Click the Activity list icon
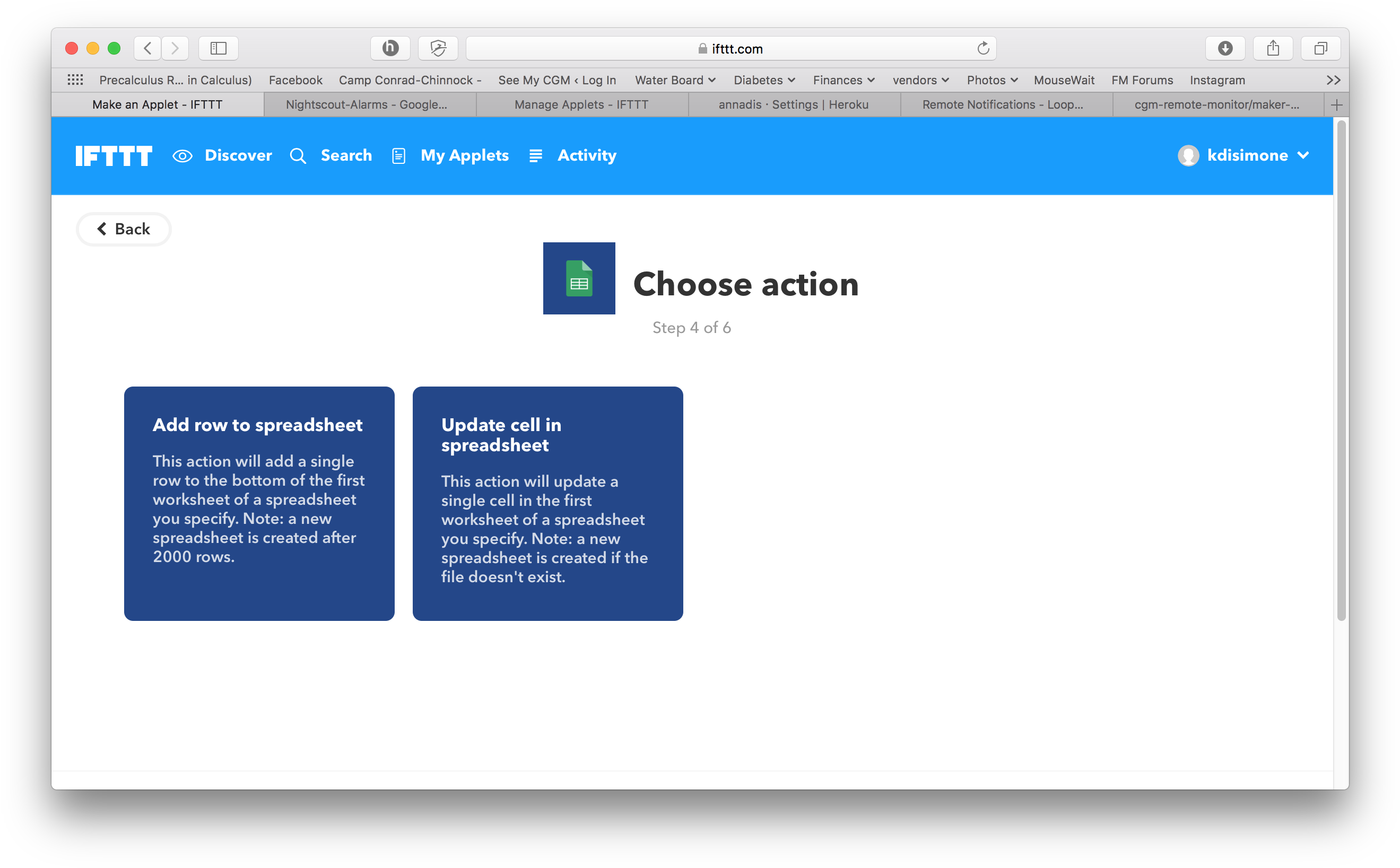The image size is (1400, 868). (535, 155)
